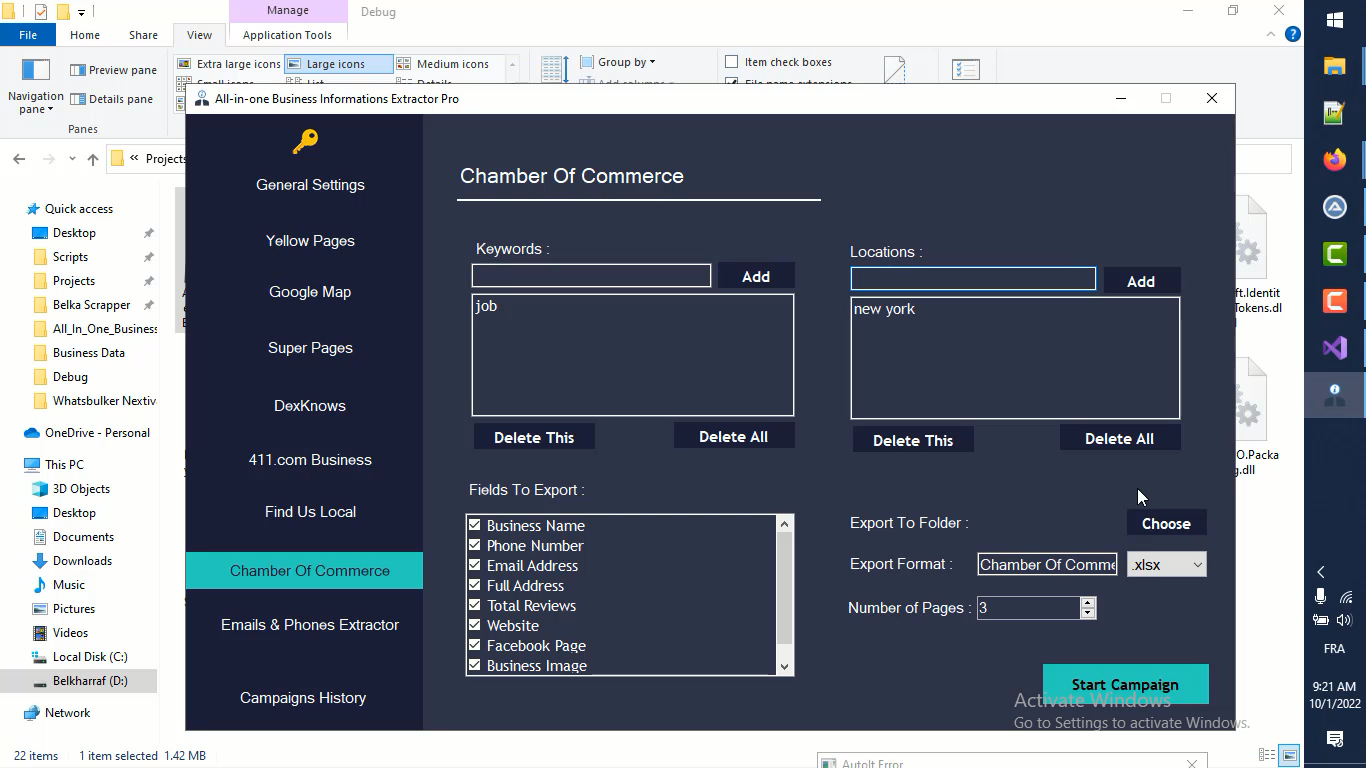Uncheck the Full Address field
This screenshot has height=768, width=1366.
475,585
